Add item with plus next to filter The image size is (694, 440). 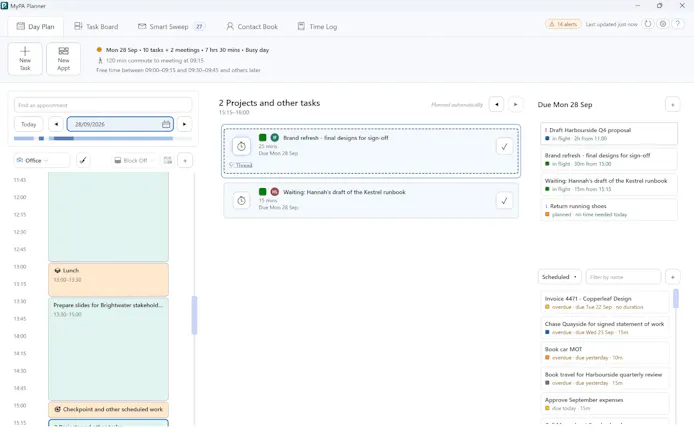coord(673,277)
